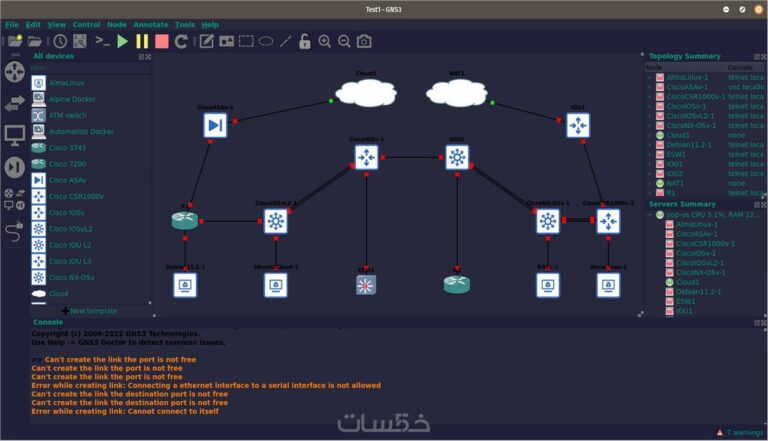Open the View menu
The width and height of the screenshot is (768, 441).
(56, 24)
